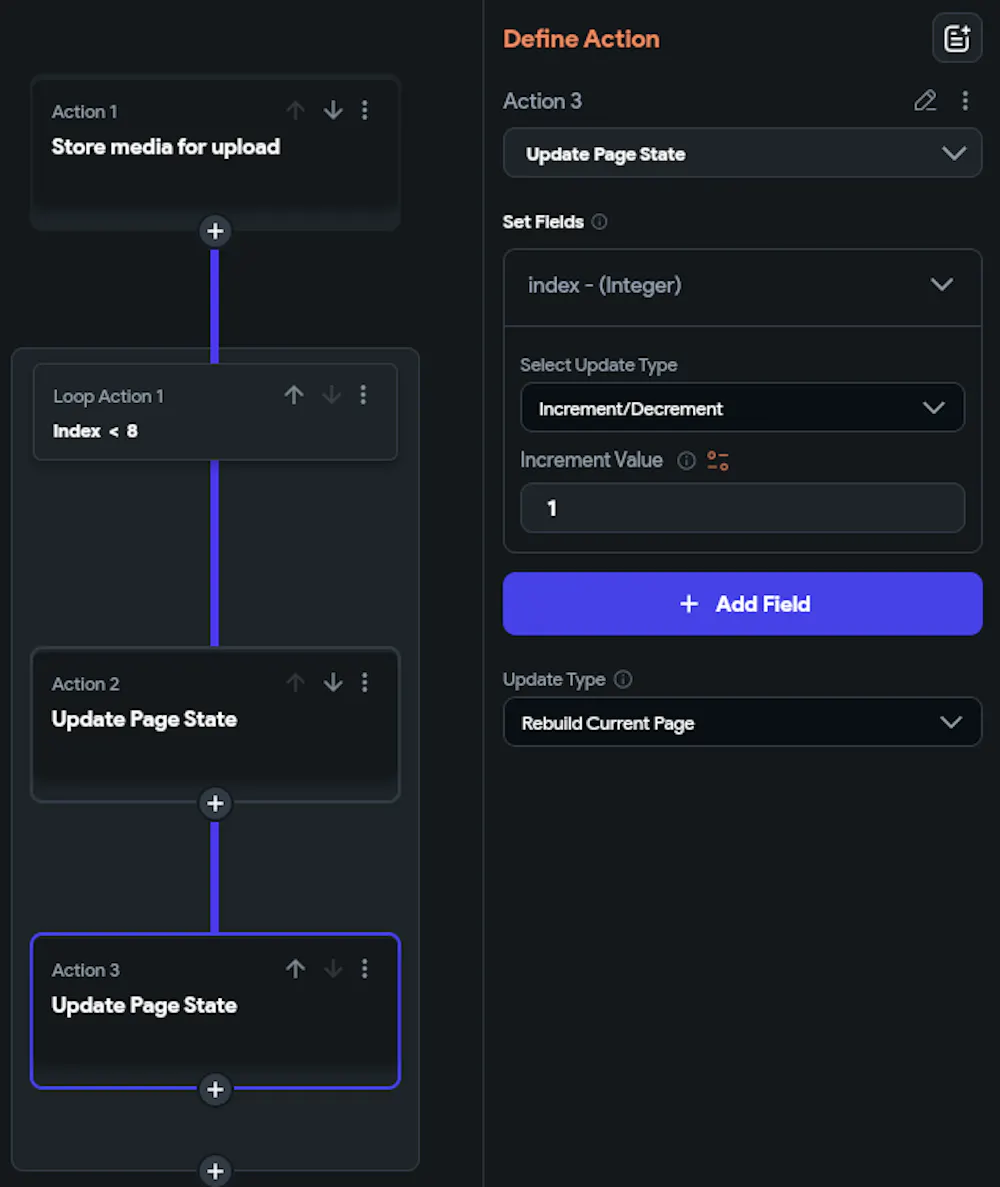Add action below Action 2 card

coord(215,803)
